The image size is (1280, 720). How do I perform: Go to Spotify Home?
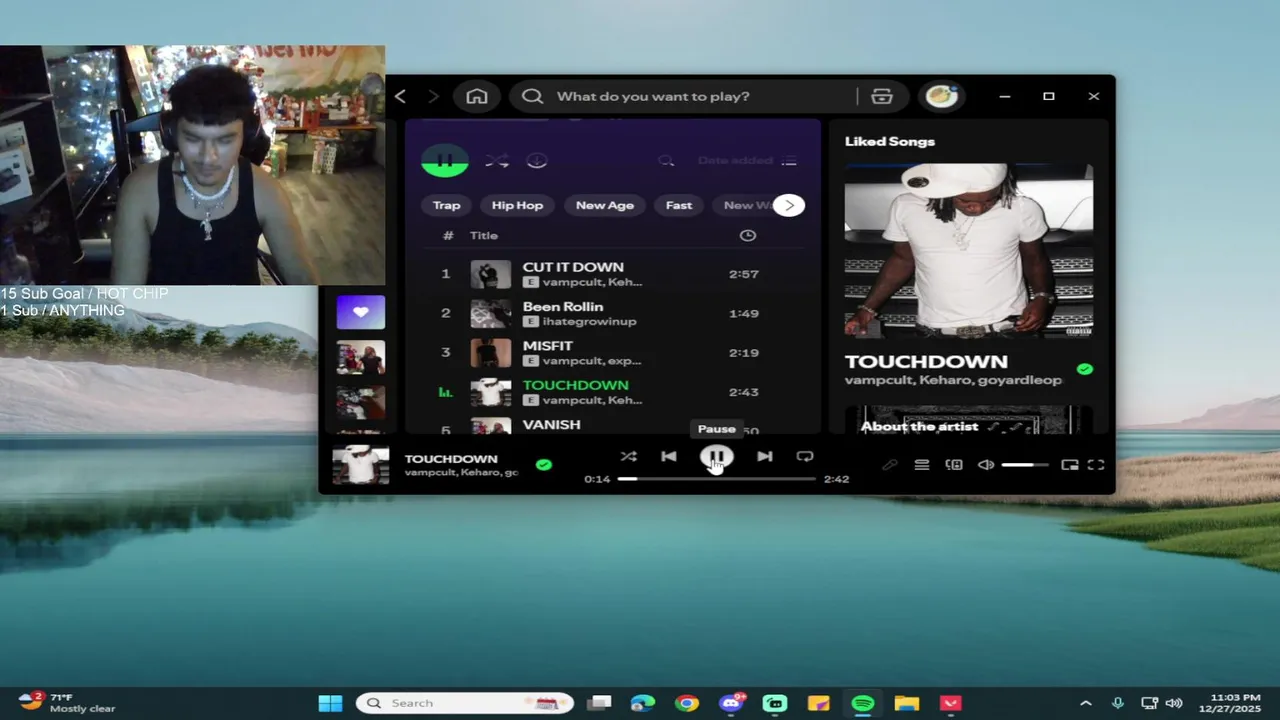tap(477, 96)
